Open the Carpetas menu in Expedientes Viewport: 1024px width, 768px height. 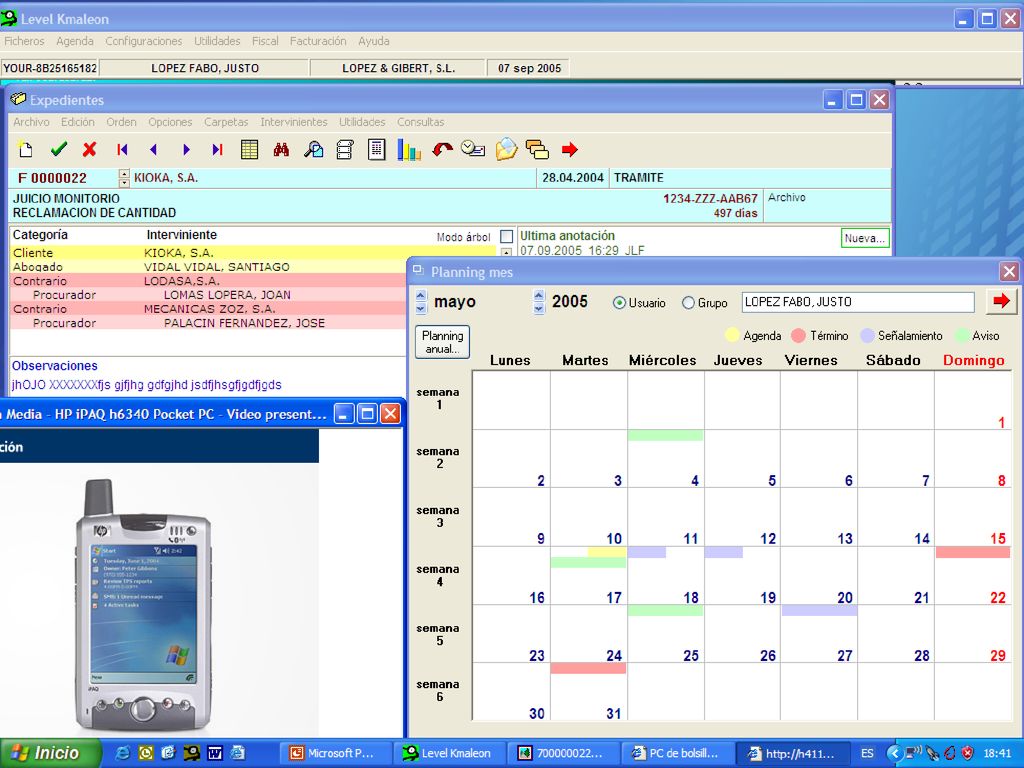(226, 122)
